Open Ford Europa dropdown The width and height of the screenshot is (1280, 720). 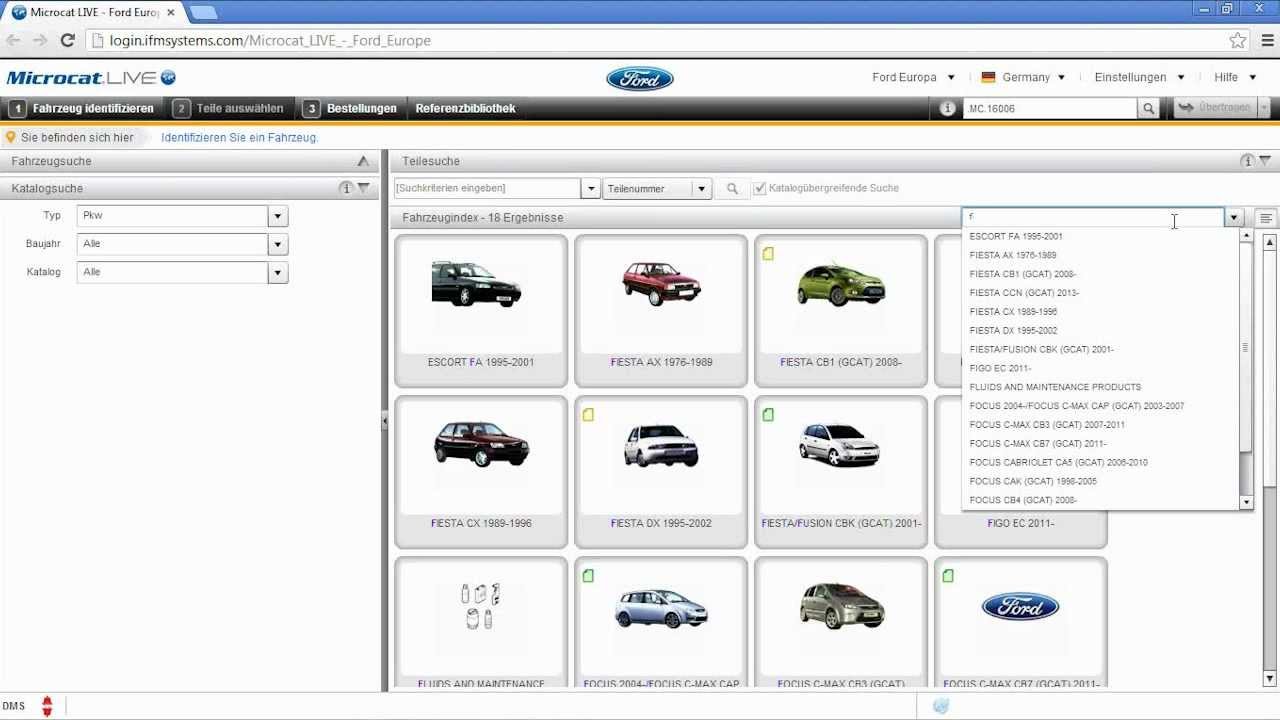(x=913, y=77)
